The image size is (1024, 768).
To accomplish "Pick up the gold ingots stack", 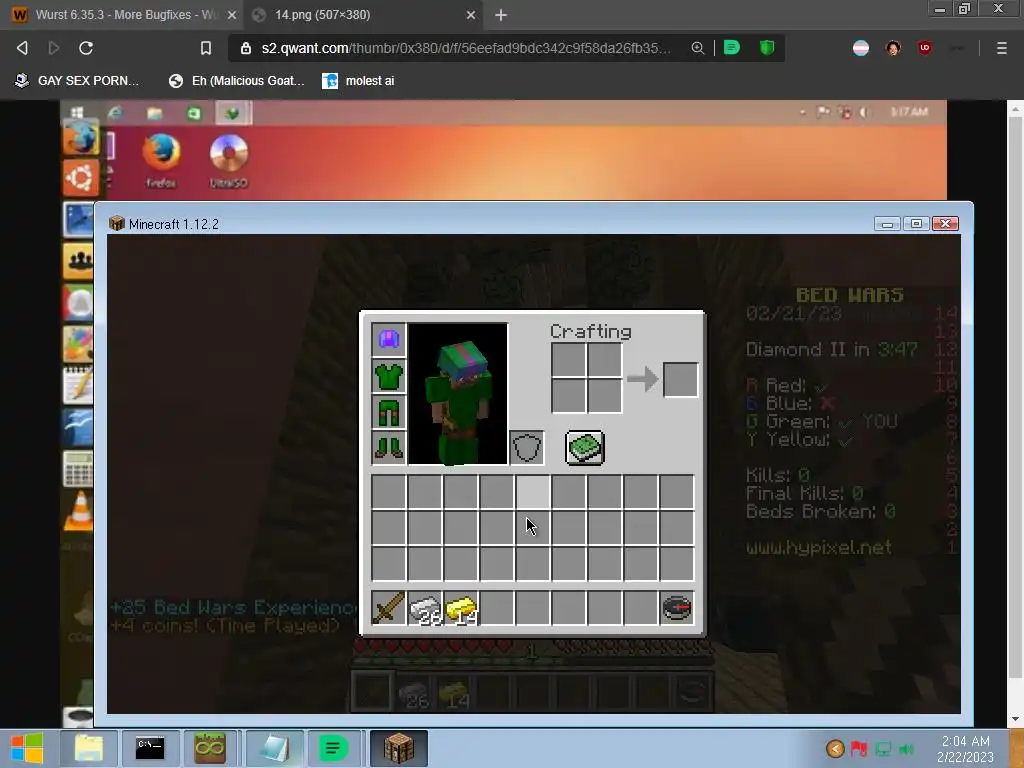I will (460, 607).
